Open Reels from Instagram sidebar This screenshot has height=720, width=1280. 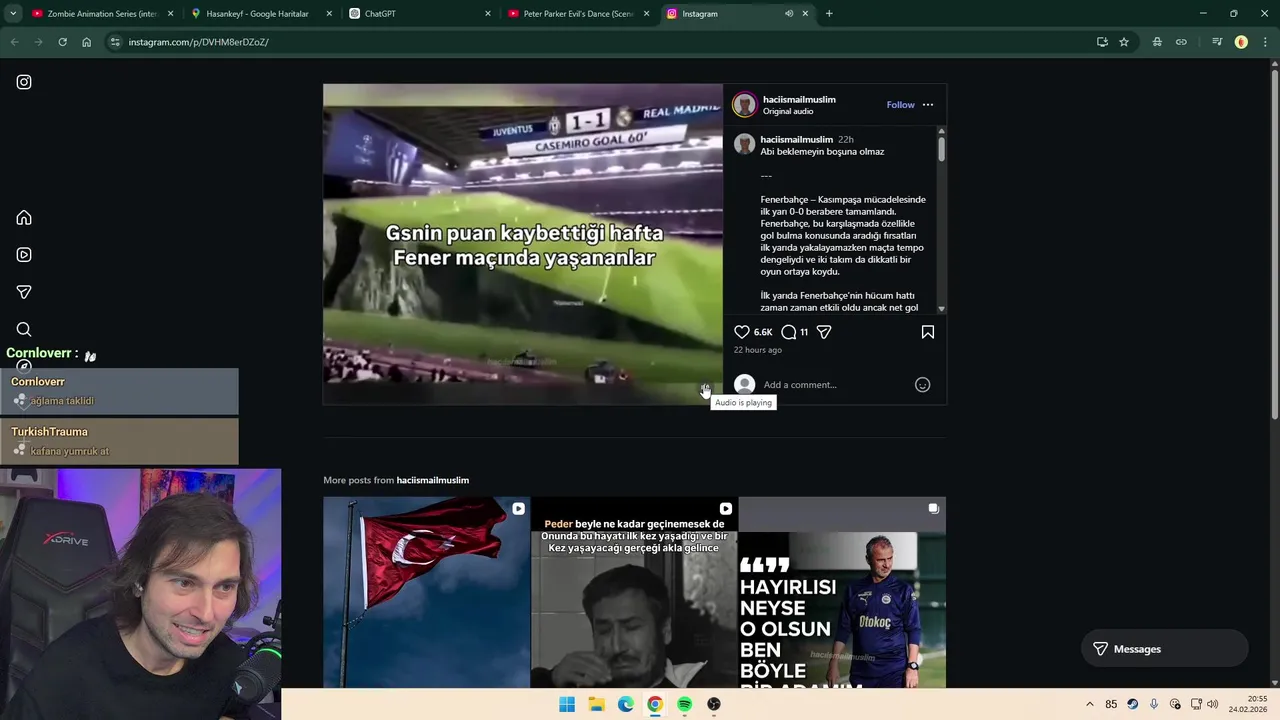[24, 255]
